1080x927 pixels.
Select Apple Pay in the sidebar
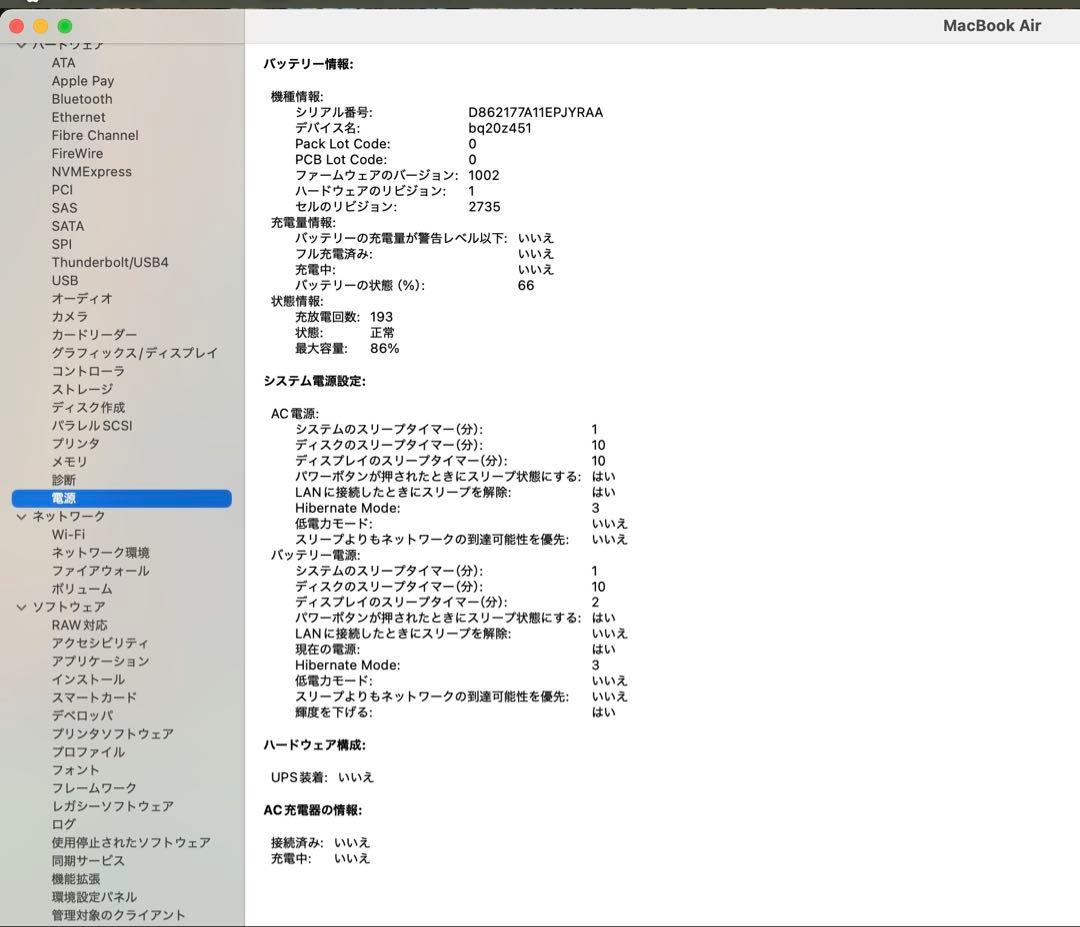click(82, 80)
